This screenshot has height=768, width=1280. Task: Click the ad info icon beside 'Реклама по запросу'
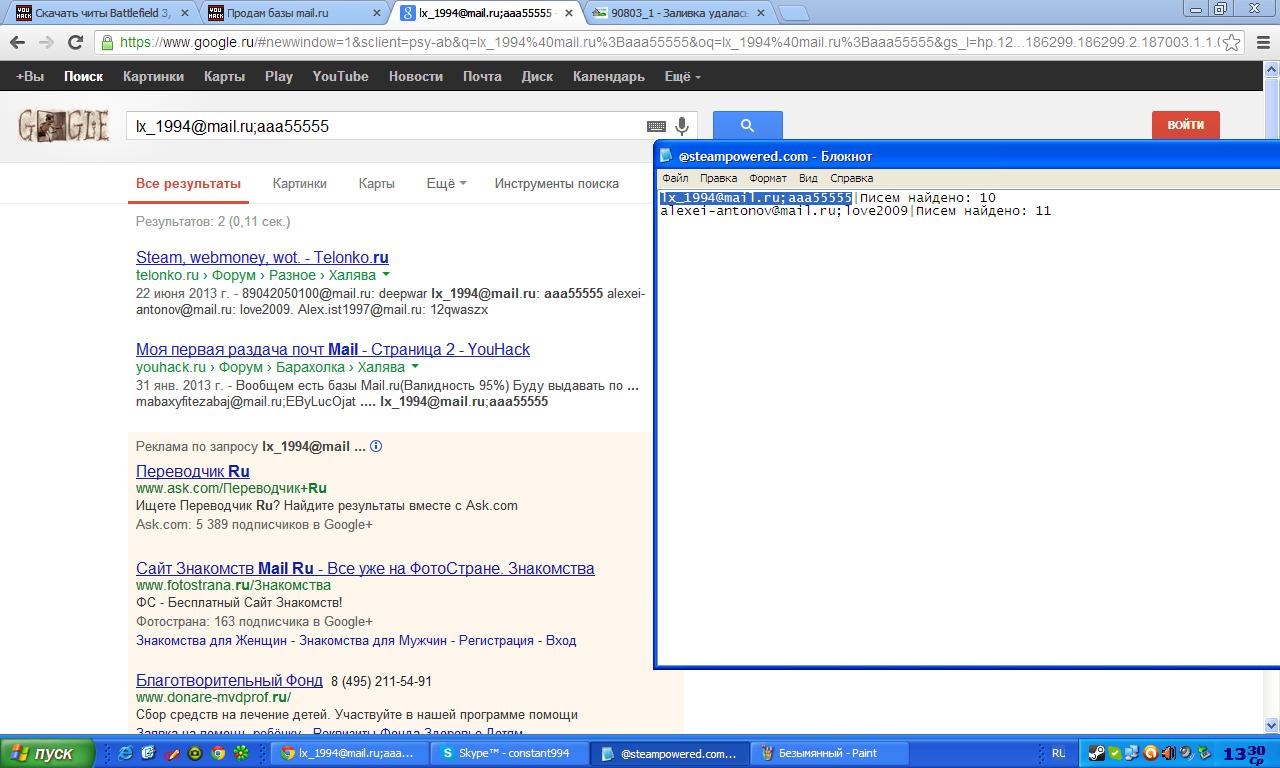coord(376,447)
